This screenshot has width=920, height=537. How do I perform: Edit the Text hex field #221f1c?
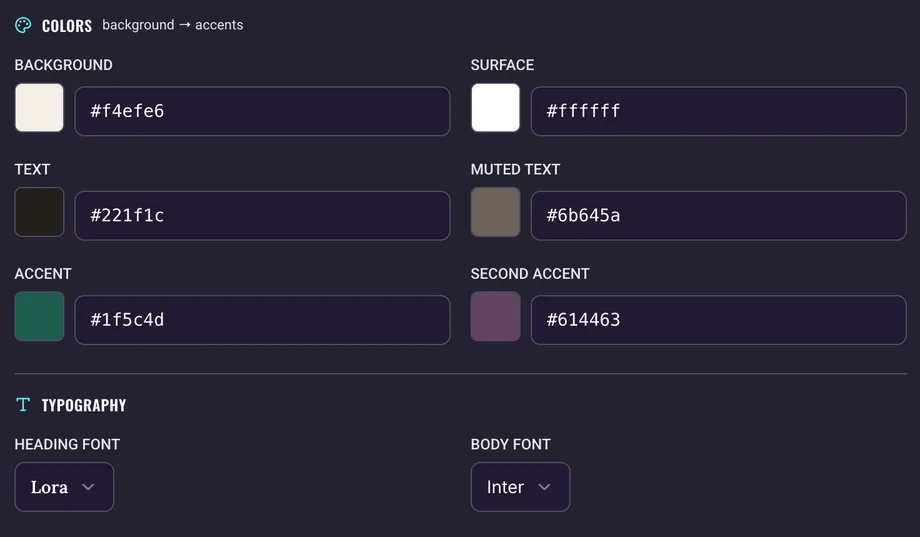[262, 215]
